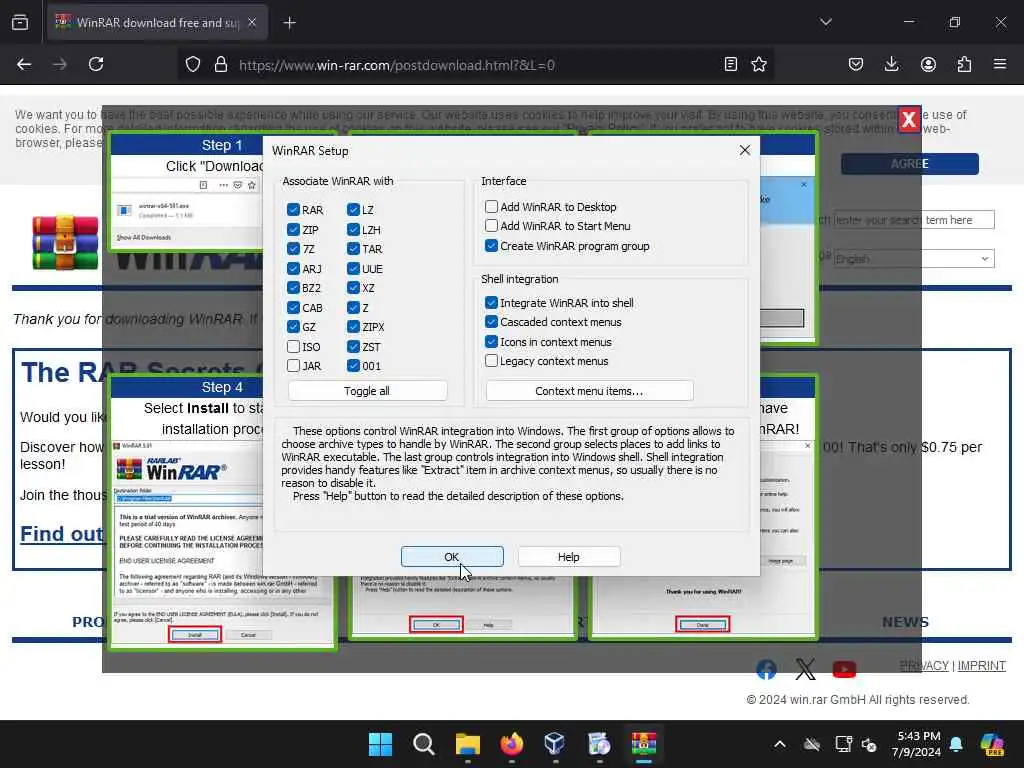The image size is (1024, 768).
Task: Enable Legacy context menus option
Action: tap(491, 360)
